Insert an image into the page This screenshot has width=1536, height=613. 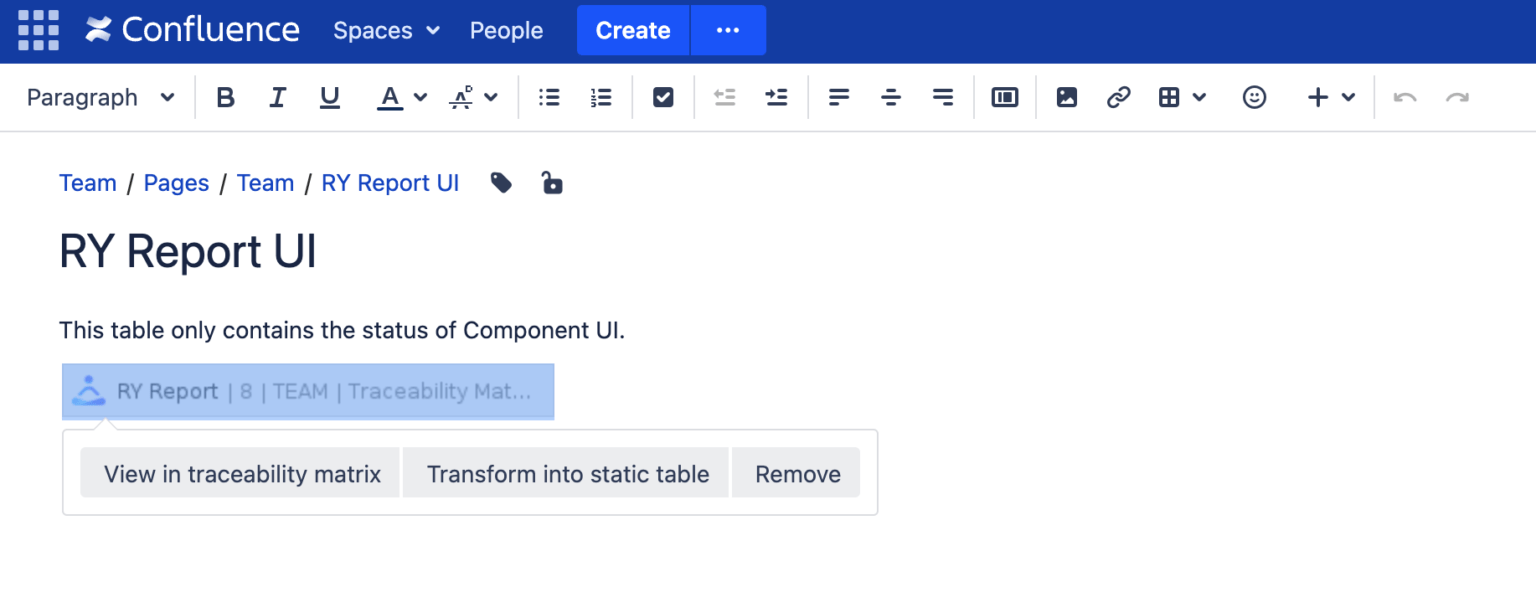click(1066, 97)
